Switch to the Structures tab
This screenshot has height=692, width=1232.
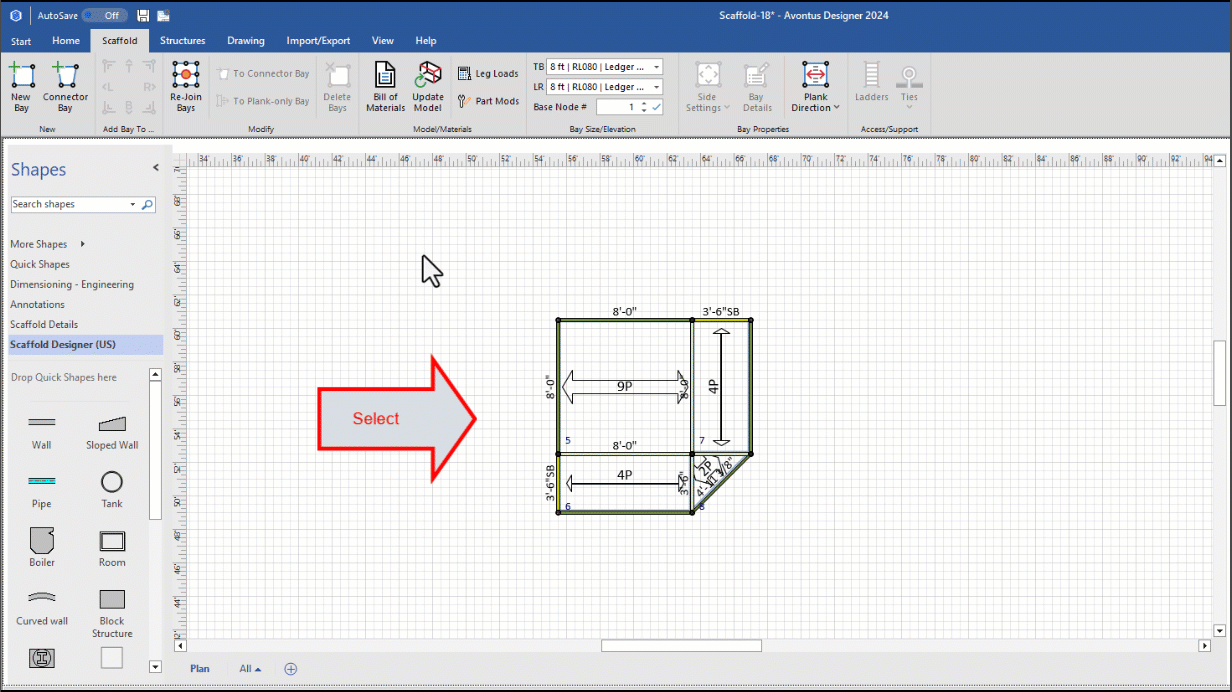[182, 41]
